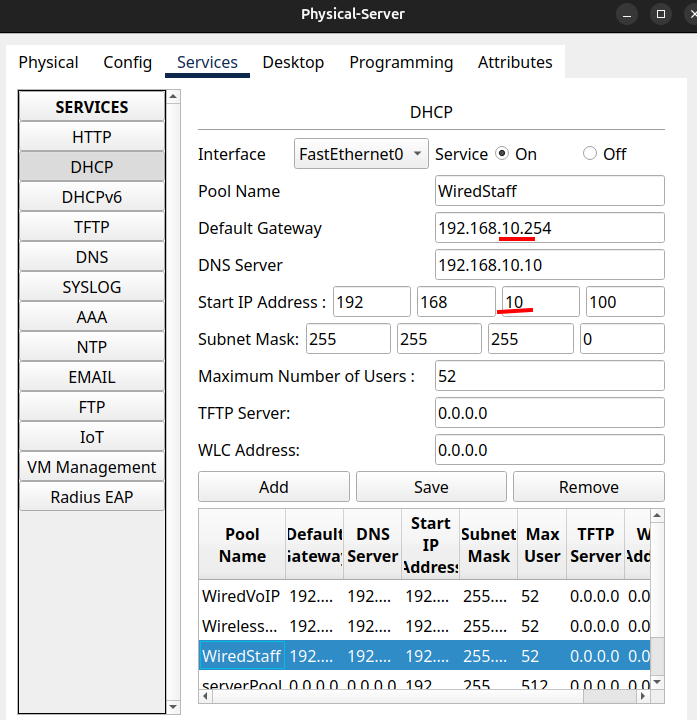
Task: Open the NTP service
Action: pos(92,347)
